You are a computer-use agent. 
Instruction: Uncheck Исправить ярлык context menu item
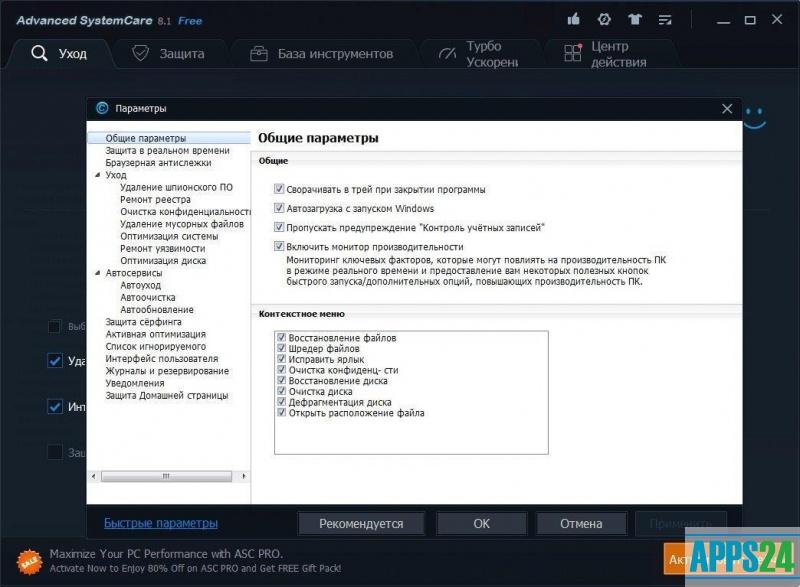point(281,359)
